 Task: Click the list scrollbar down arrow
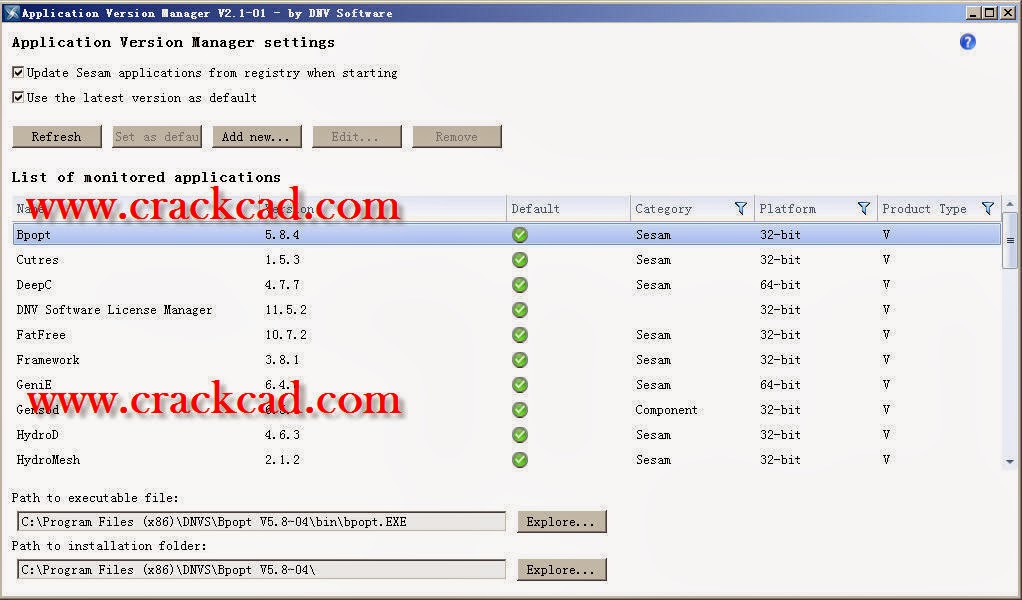click(1010, 461)
